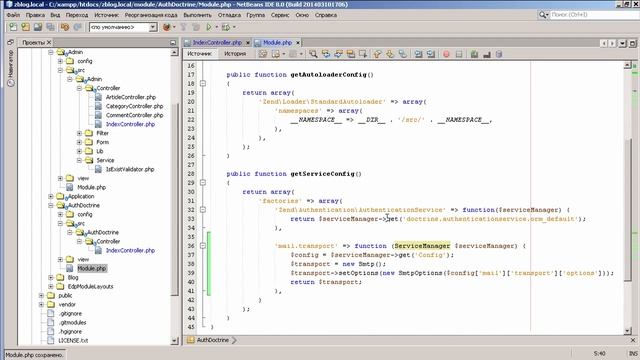640x360 pixels.
Task: Go to the next bookmark
Action: (390, 54)
